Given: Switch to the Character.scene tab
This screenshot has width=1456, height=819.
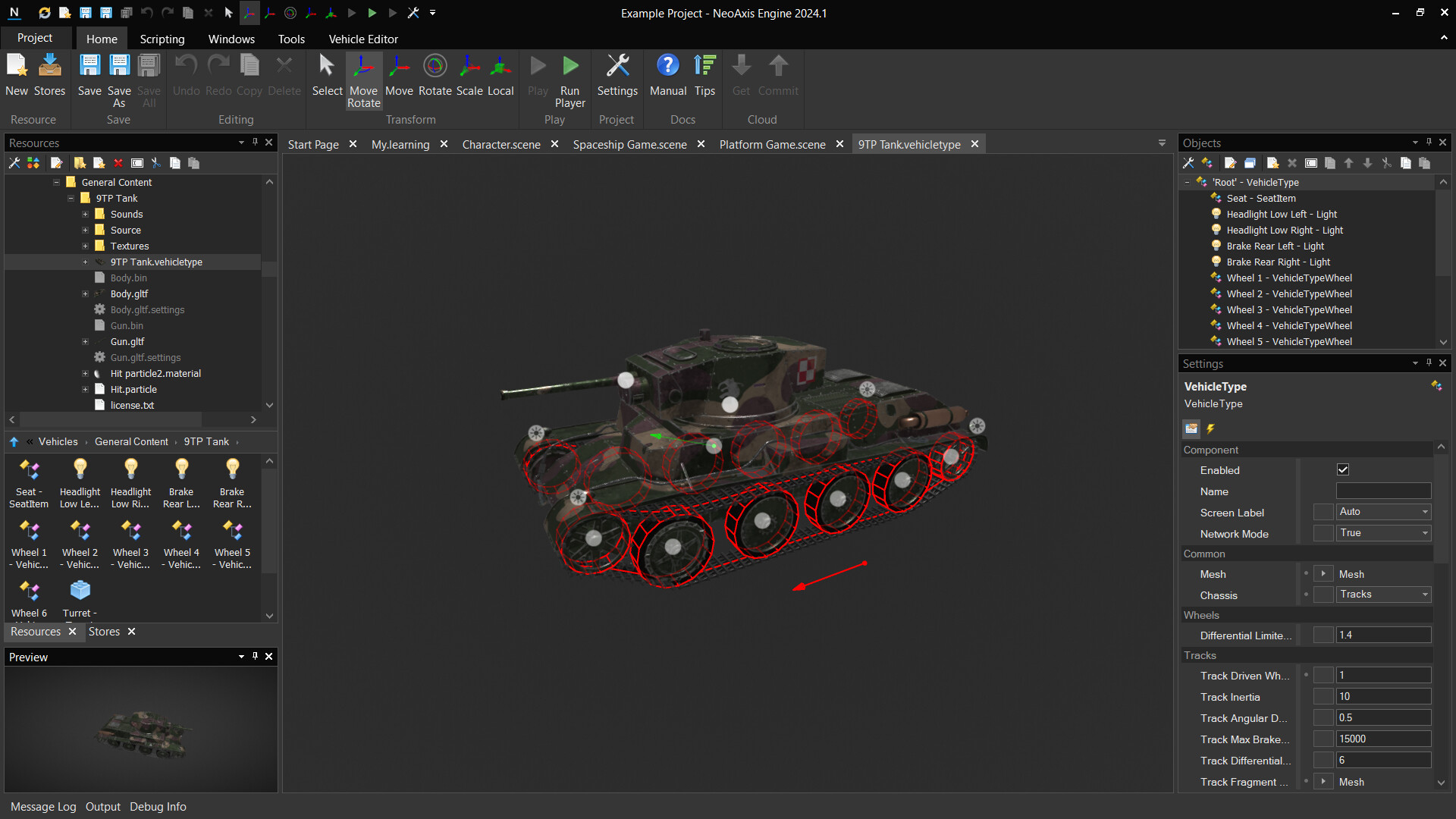Looking at the screenshot, I should [x=500, y=144].
